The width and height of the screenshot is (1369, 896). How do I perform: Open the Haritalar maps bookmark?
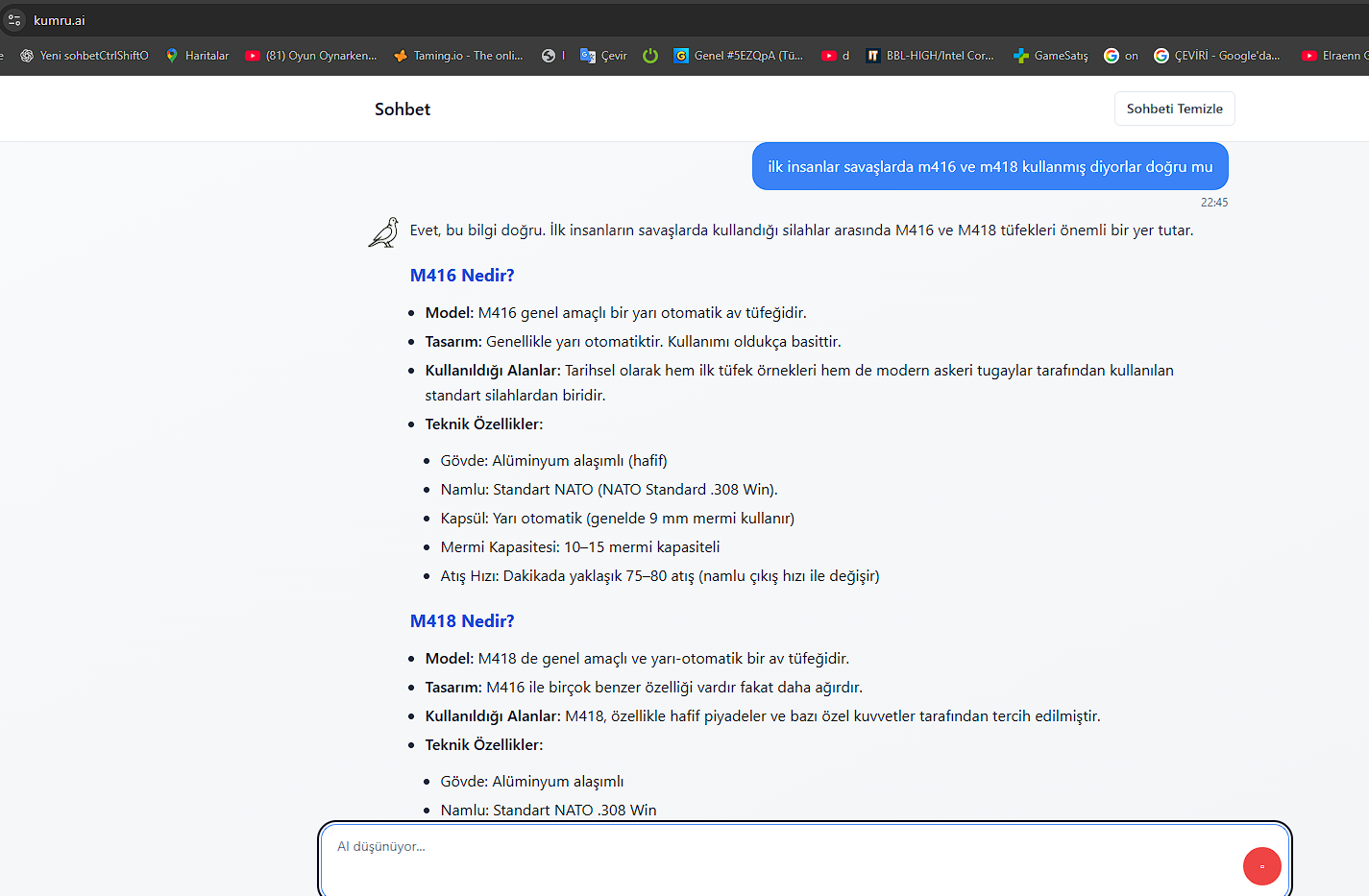point(197,56)
